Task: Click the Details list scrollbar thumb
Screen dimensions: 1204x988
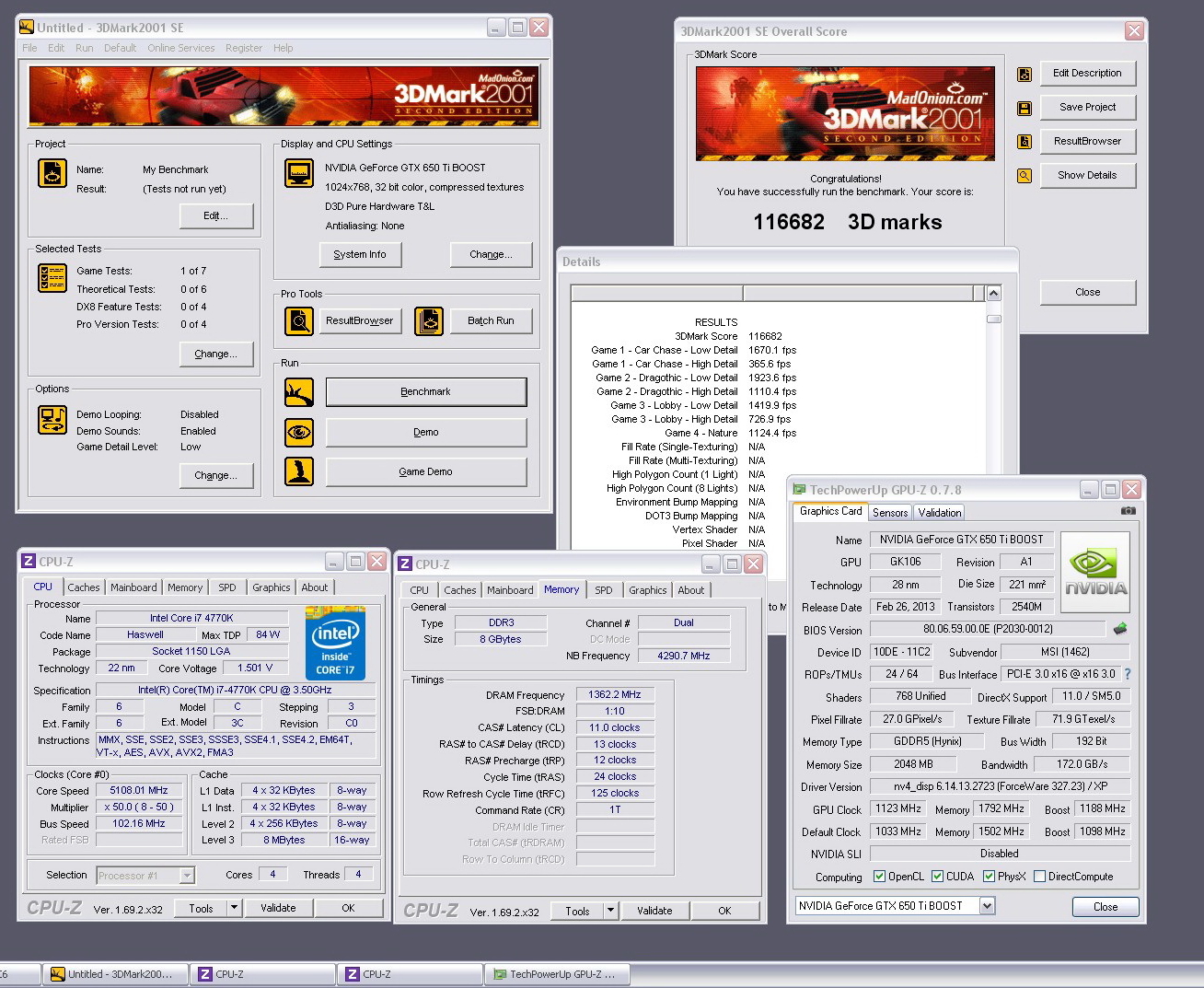Action: pyautogui.click(x=993, y=320)
